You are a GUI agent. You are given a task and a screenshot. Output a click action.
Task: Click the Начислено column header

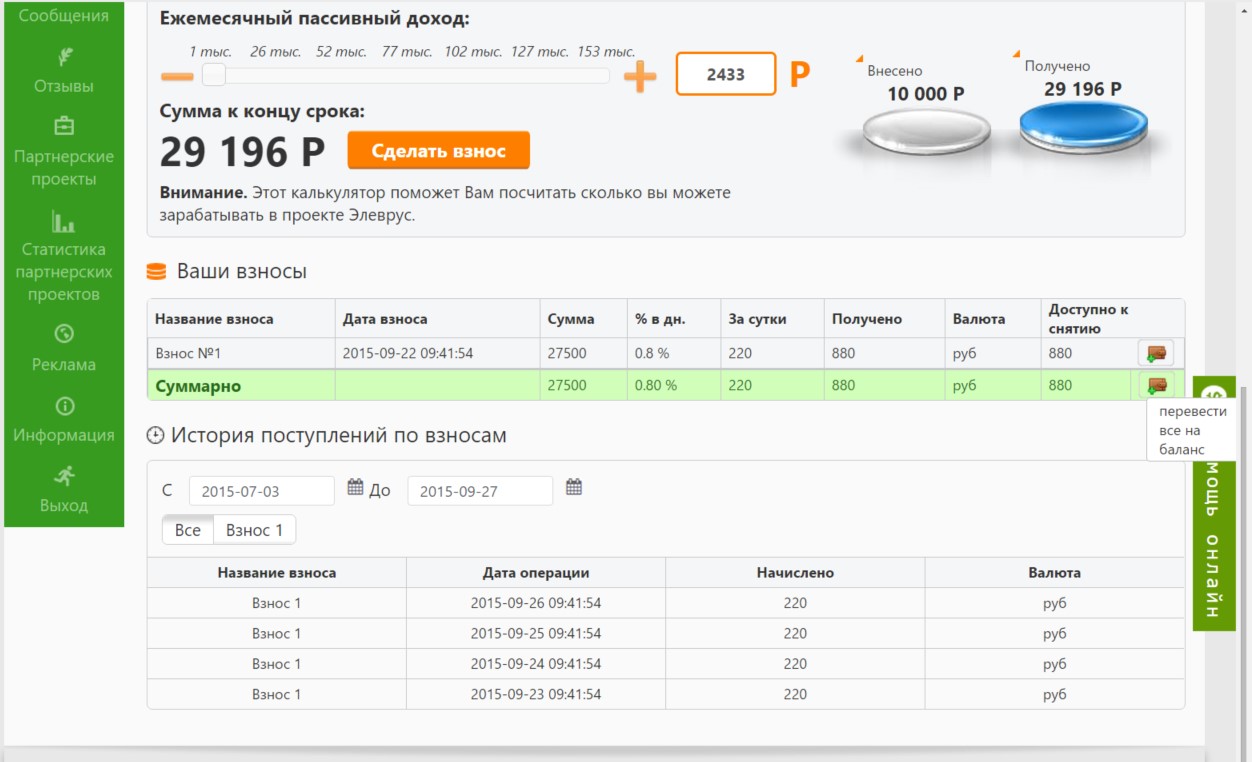[x=795, y=573]
